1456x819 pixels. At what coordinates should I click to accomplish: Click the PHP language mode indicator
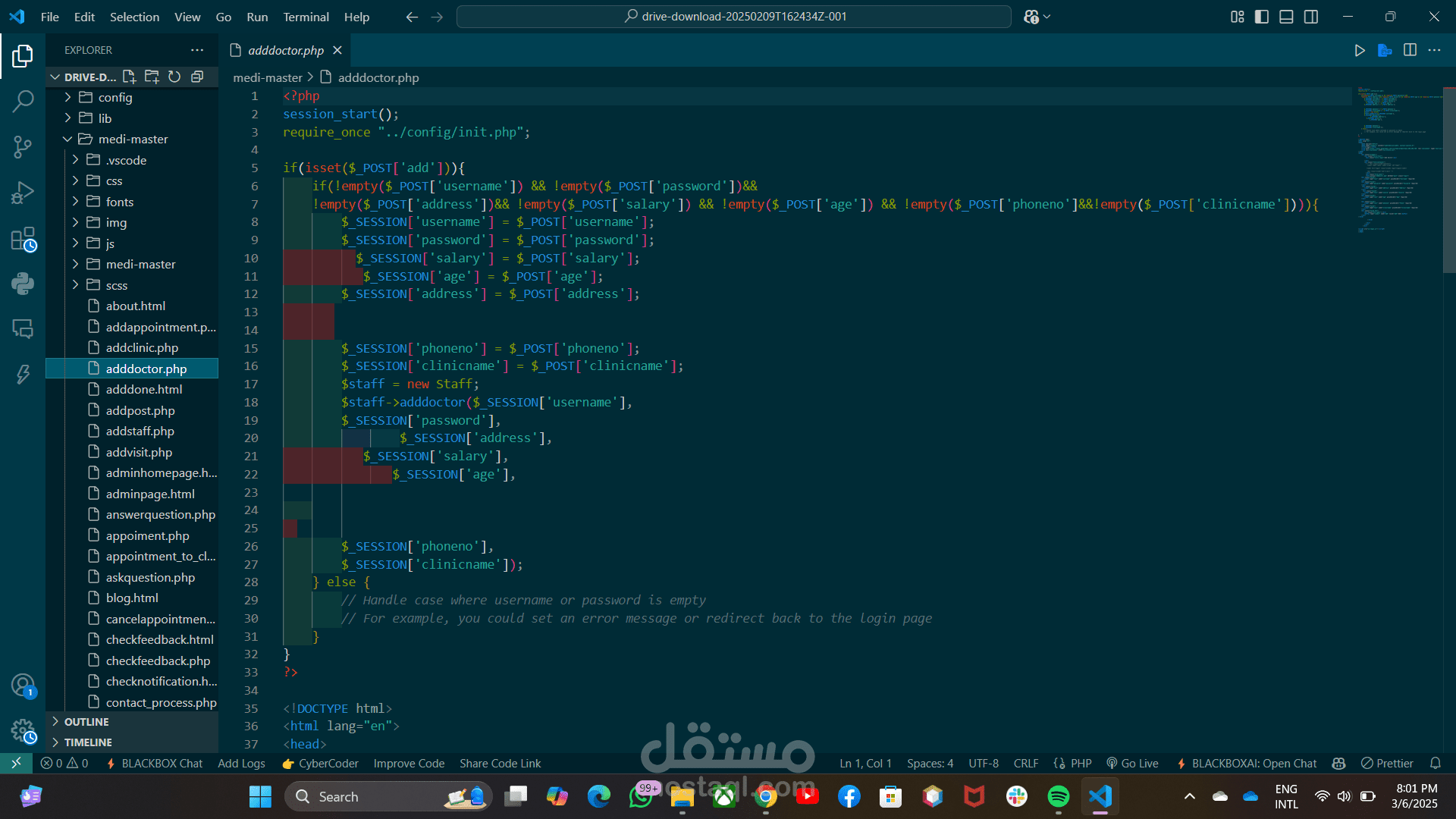1081,764
